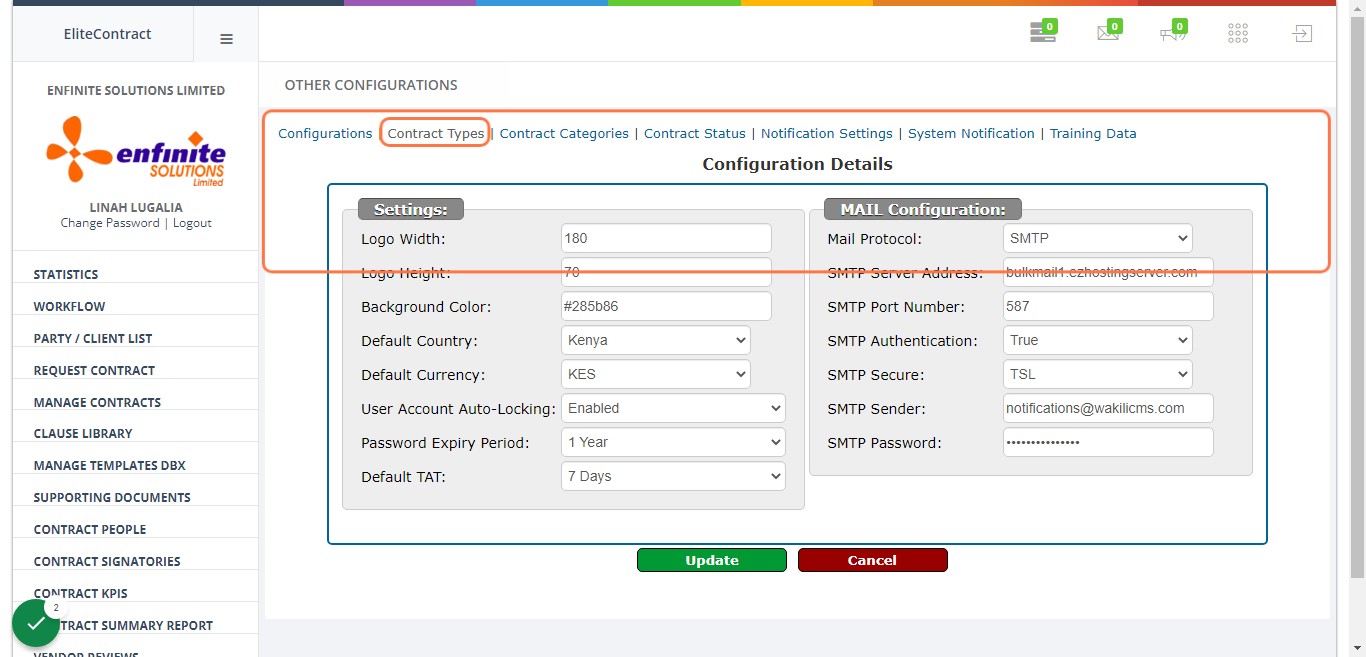Click the SMTP Sender email field
The width and height of the screenshot is (1366, 657).
1108,408
